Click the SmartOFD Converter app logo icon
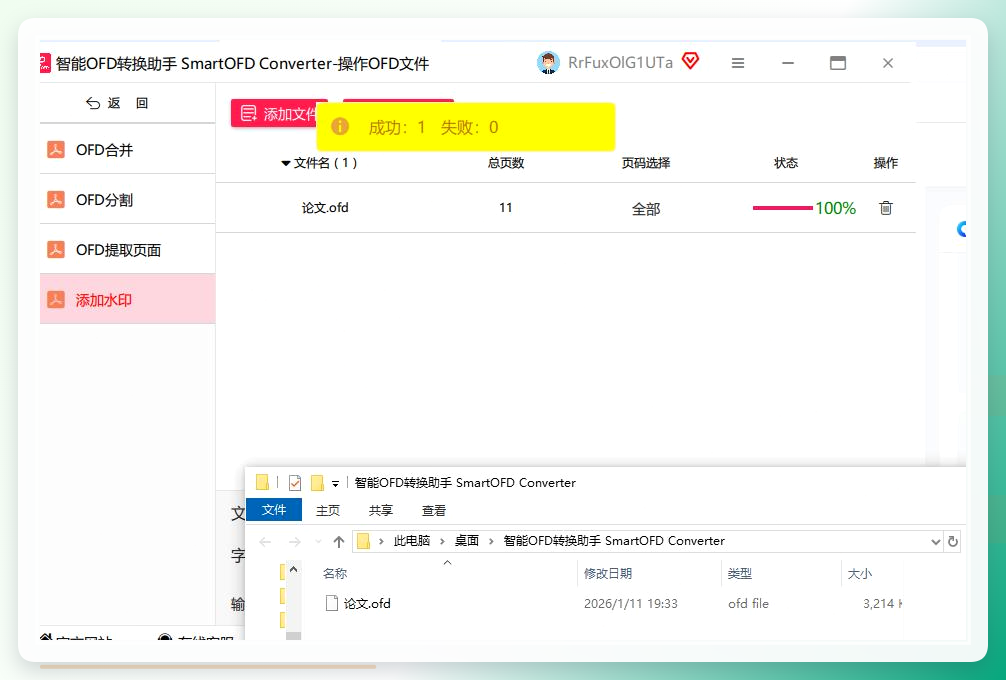Screen dimensions: 1006x680 tap(45, 63)
